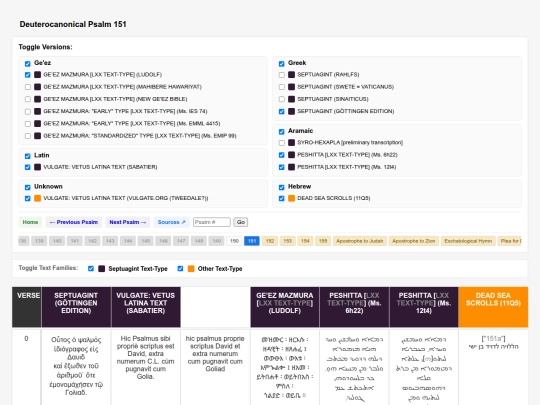
Task: Open Apostrophe to Judah
Action: pyautogui.click(x=360, y=241)
